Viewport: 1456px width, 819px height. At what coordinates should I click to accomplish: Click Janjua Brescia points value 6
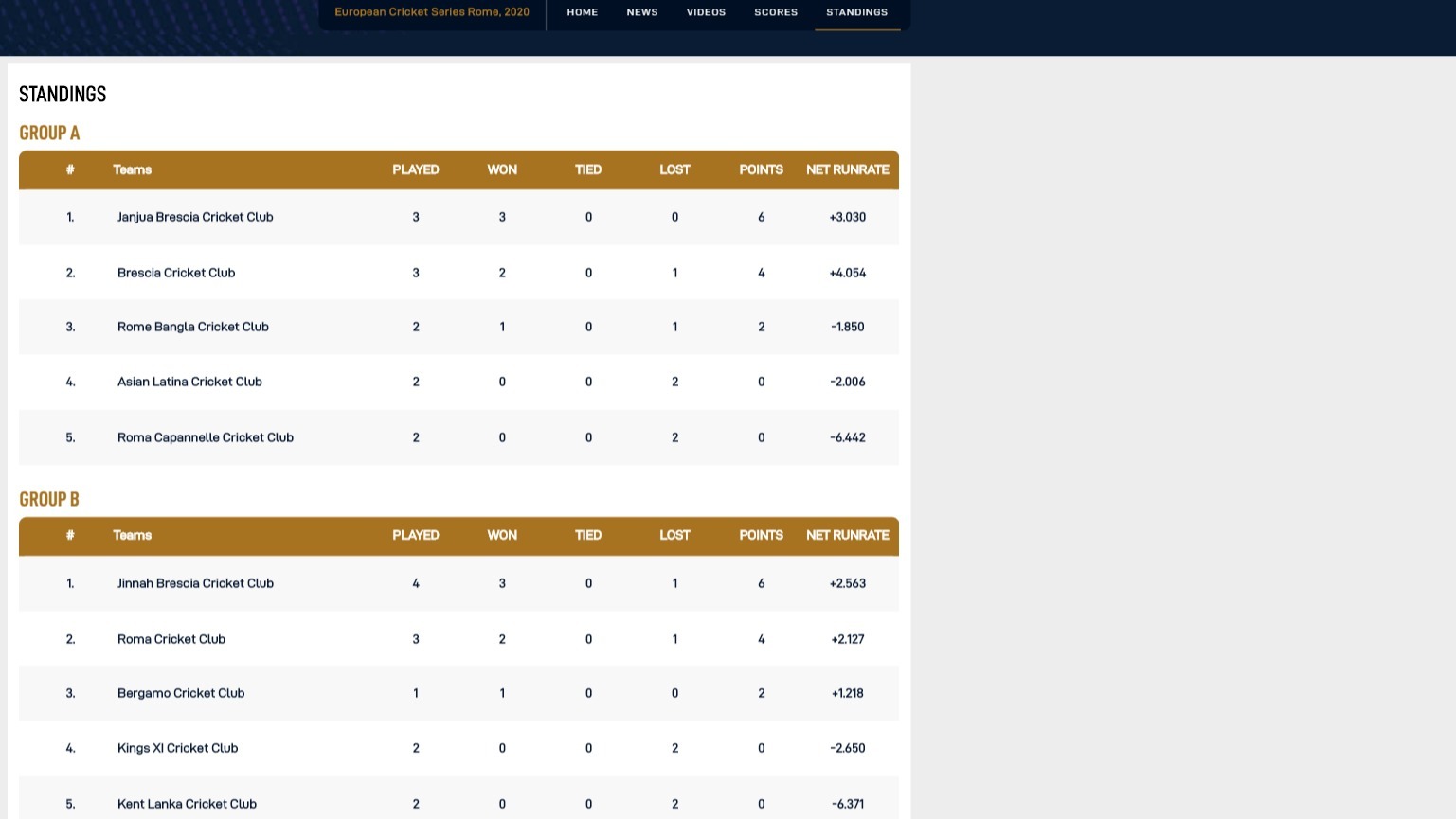pos(761,217)
